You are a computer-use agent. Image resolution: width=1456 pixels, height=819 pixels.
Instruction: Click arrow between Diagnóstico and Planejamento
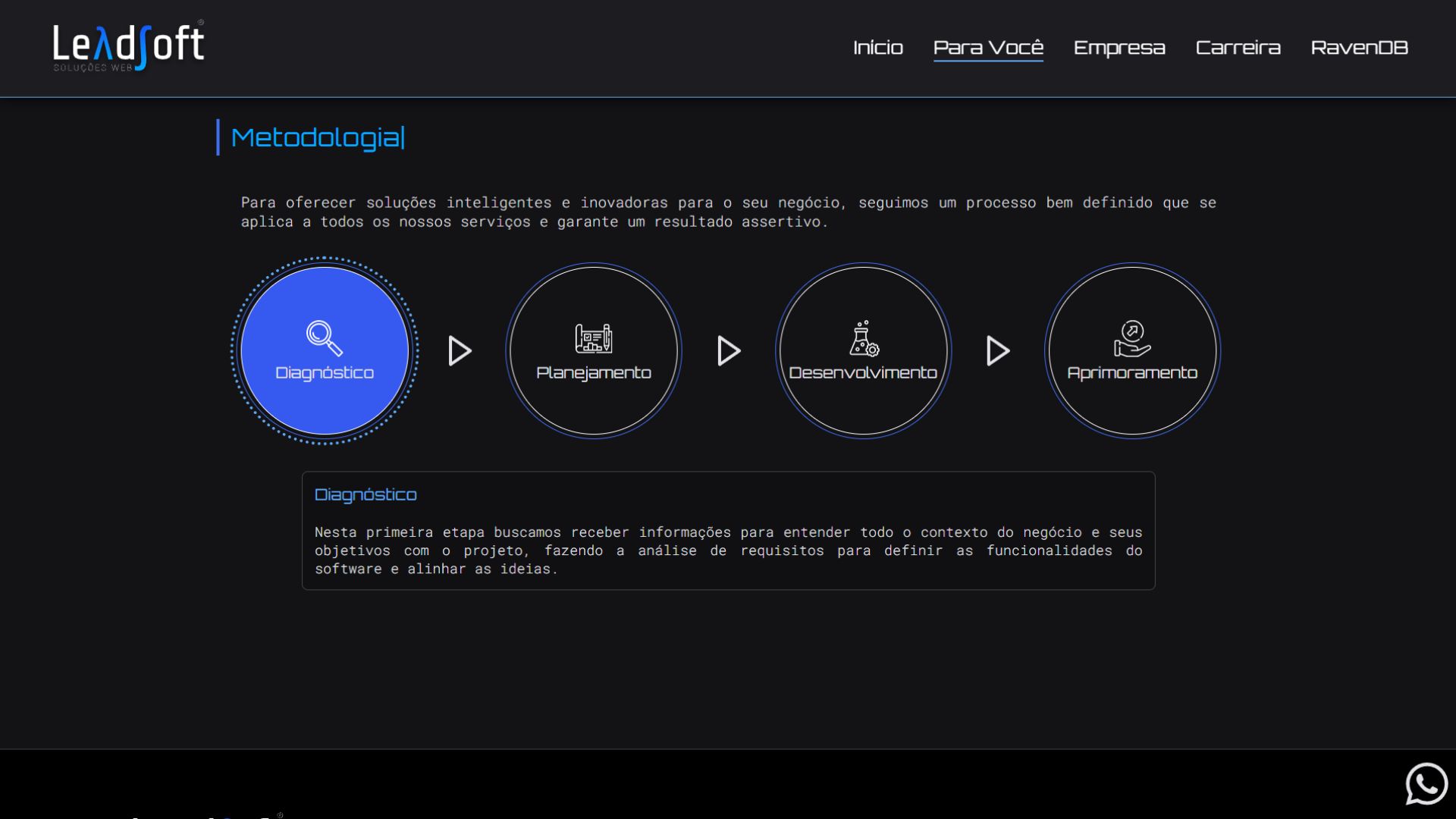460,351
